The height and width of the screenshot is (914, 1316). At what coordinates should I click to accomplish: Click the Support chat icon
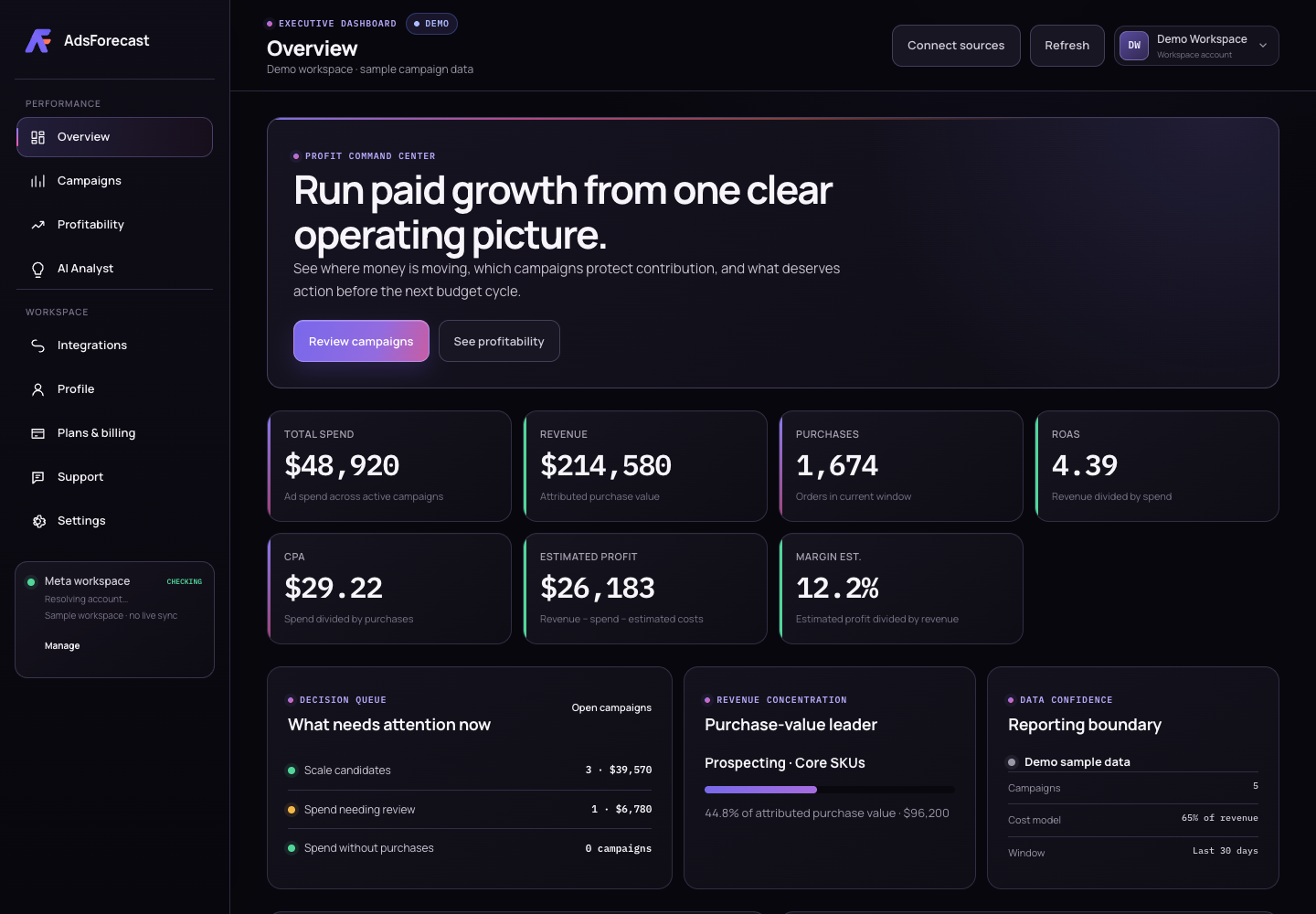pos(37,477)
